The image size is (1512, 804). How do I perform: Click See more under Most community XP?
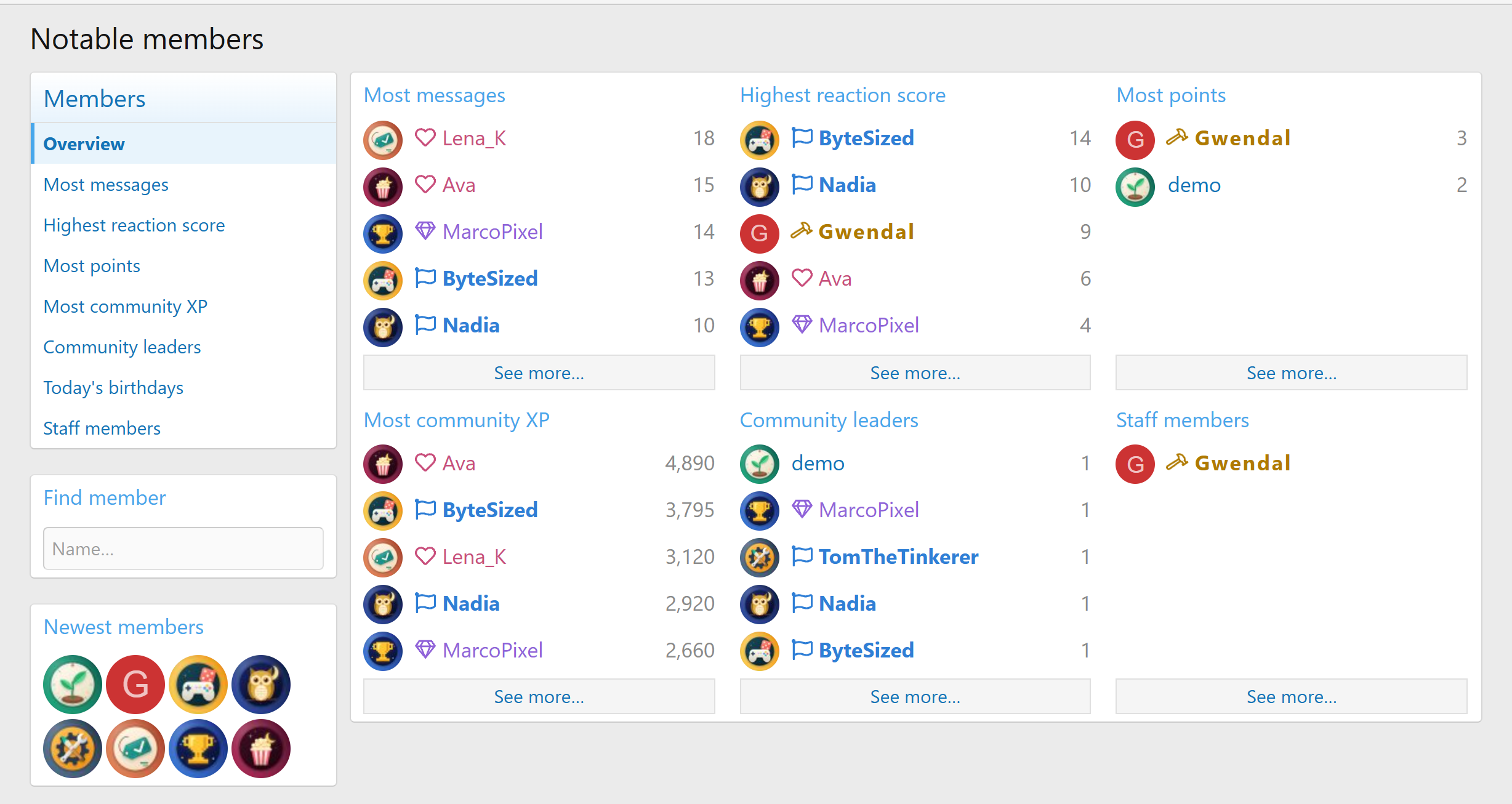click(x=539, y=696)
